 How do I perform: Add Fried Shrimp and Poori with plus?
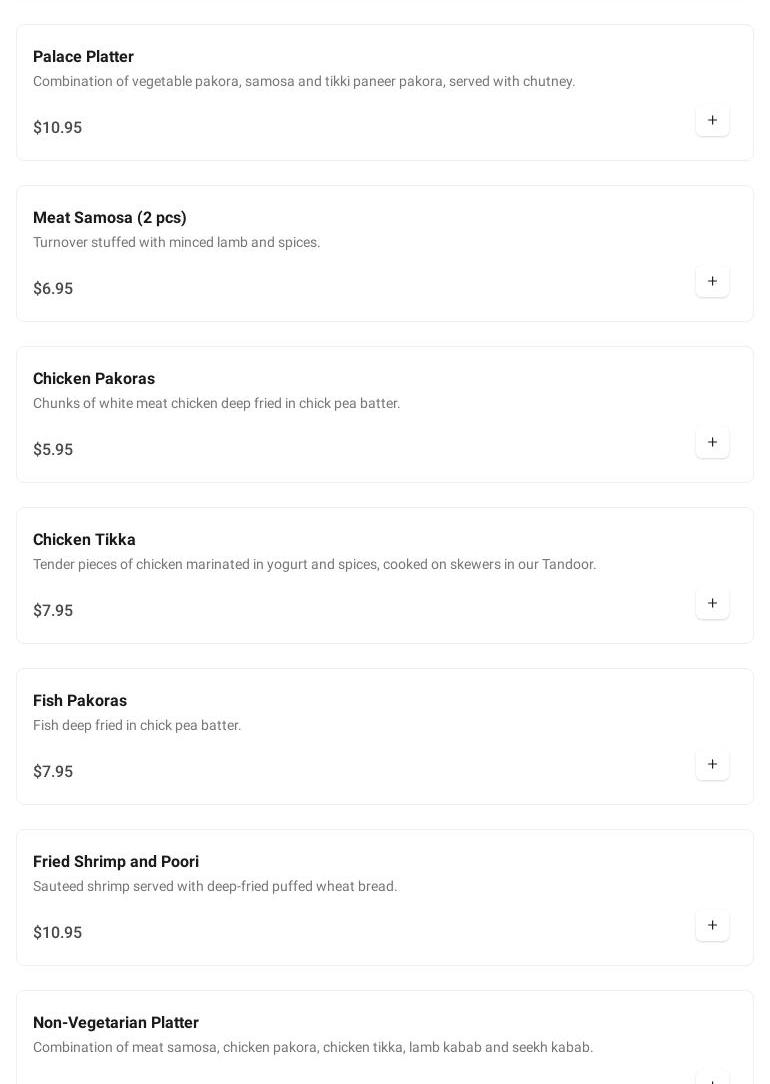[712, 926]
